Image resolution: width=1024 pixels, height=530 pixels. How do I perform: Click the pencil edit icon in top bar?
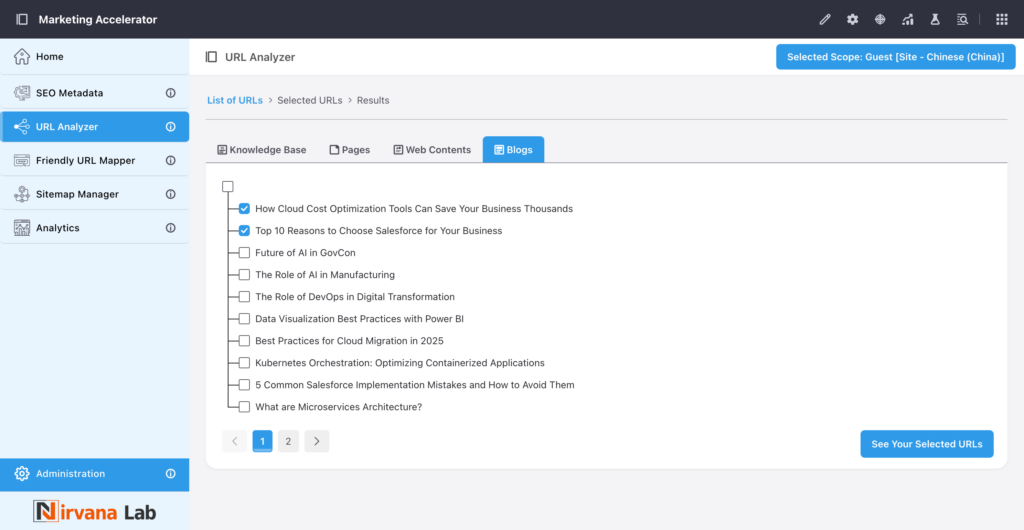pyautogui.click(x=825, y=19)
